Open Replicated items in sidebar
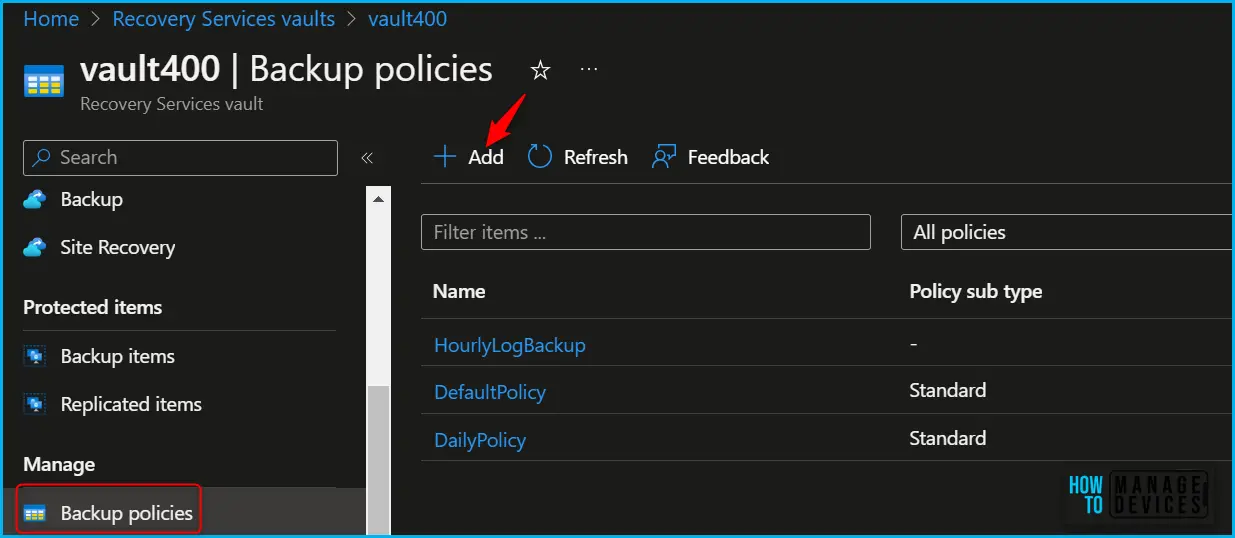1235x538 pixels. [131, 404]
